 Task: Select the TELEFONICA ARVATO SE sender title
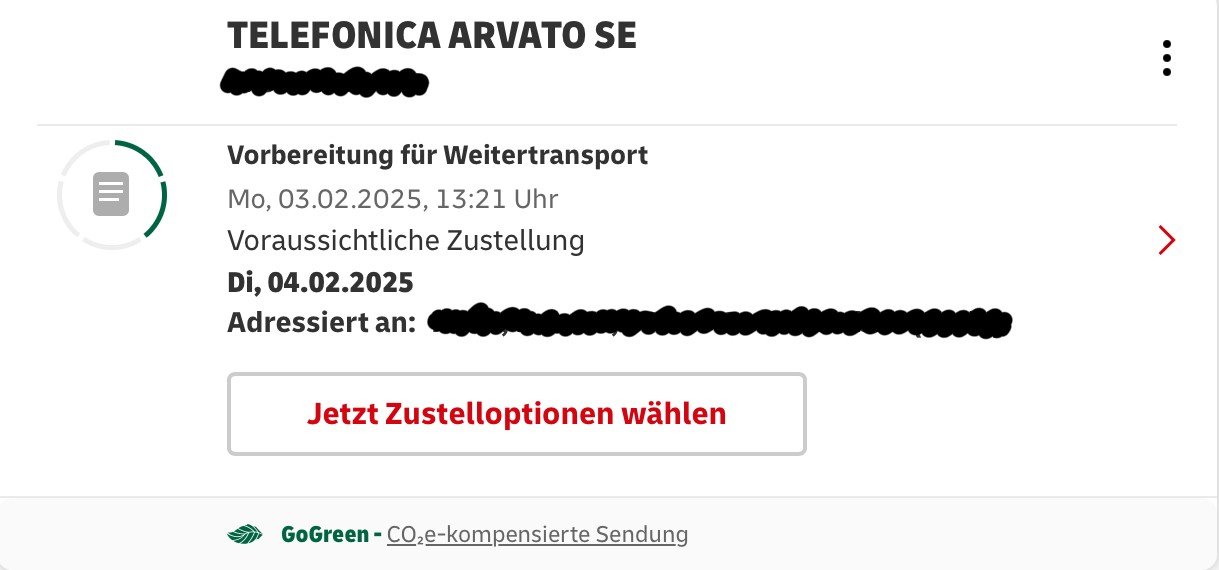(x=432, y=36)
